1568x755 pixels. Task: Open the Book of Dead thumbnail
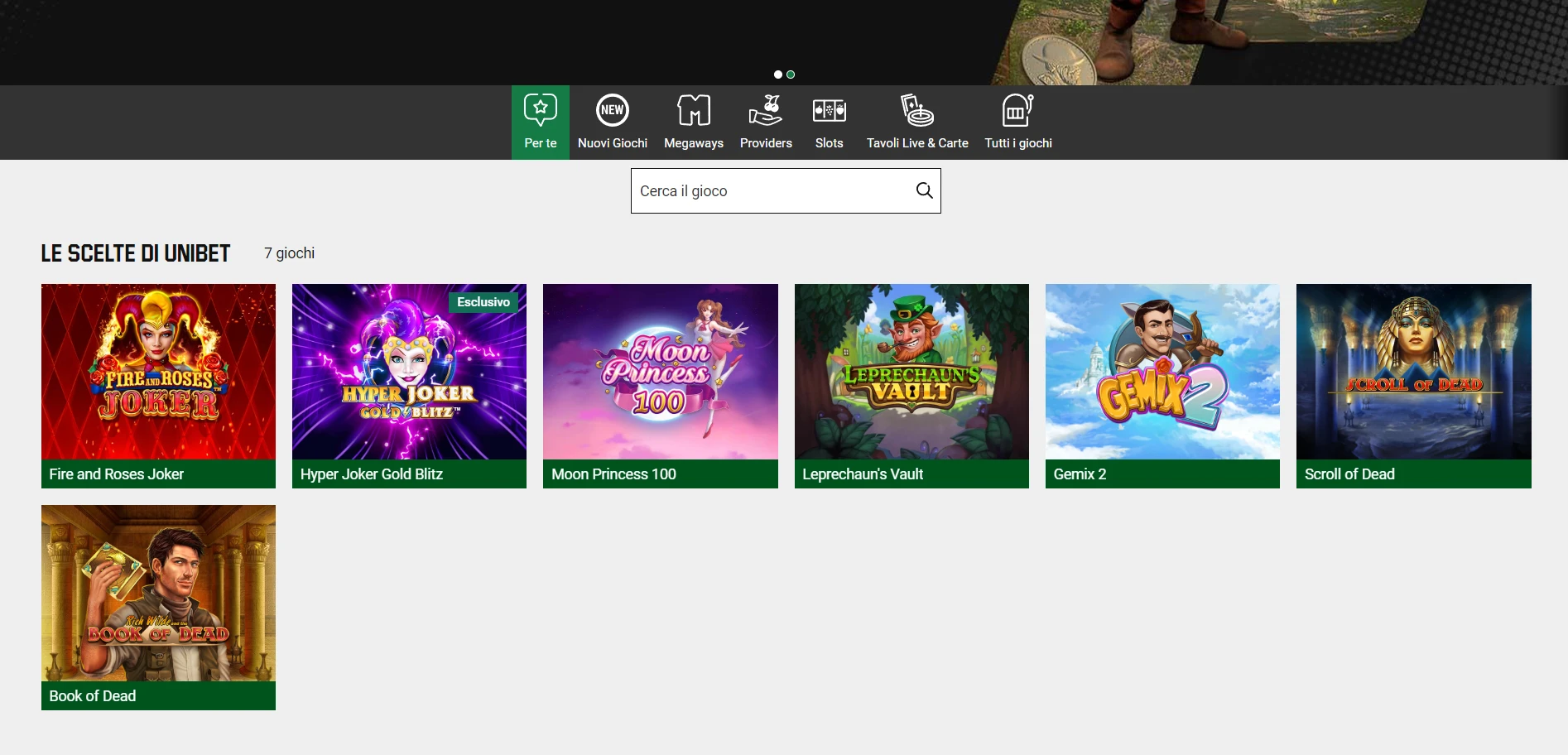tap(158, 593)
